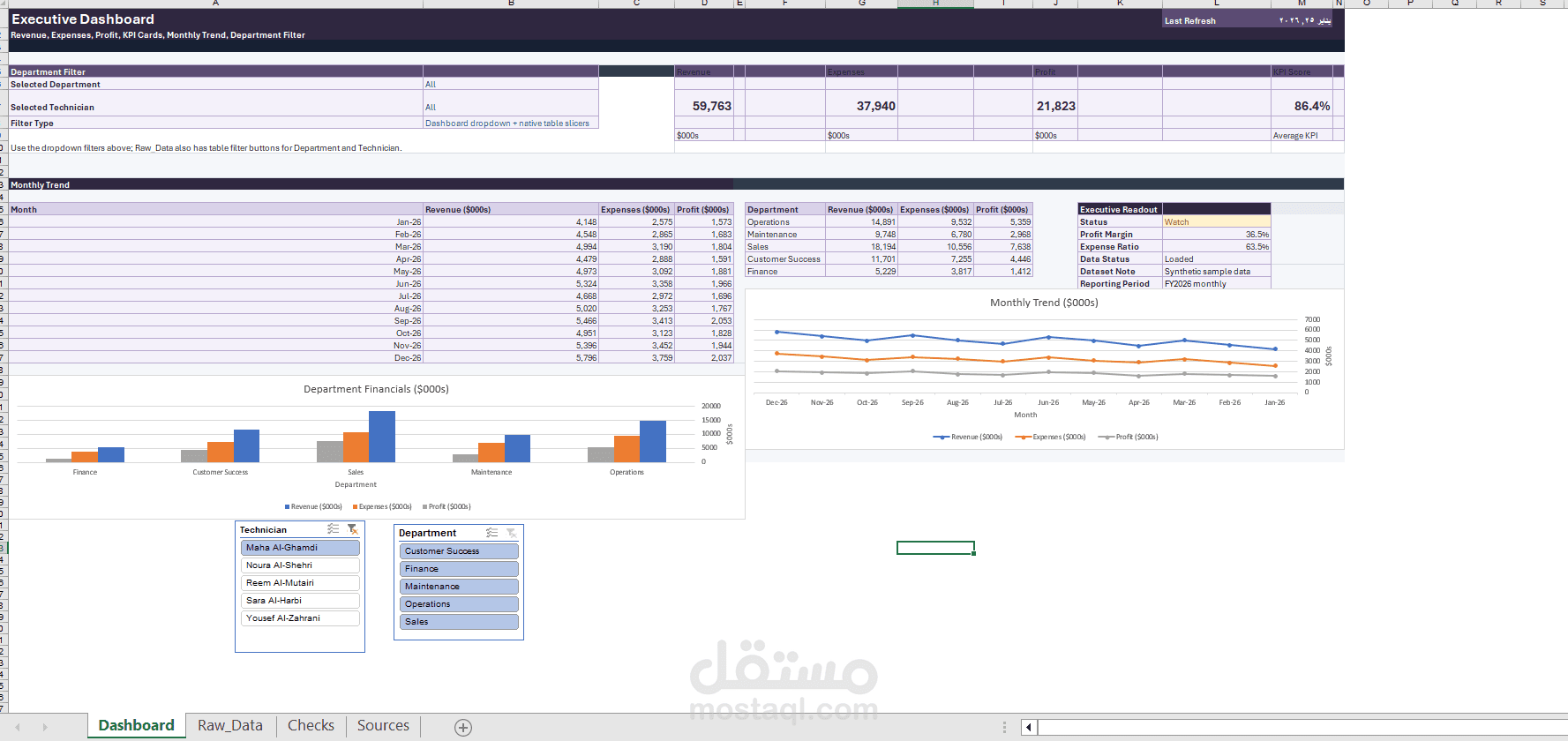
Task: Clear the Technician slicer filter
Action: [353, 529]
